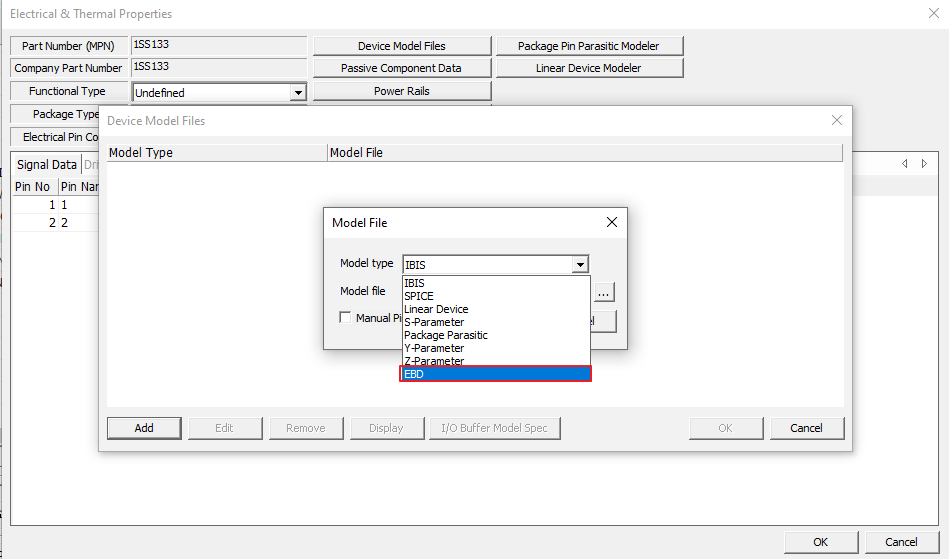Close the Device Model Files window
Viewport: 949px width, 559px height.
pyautogui.click(x=837, y=120)
